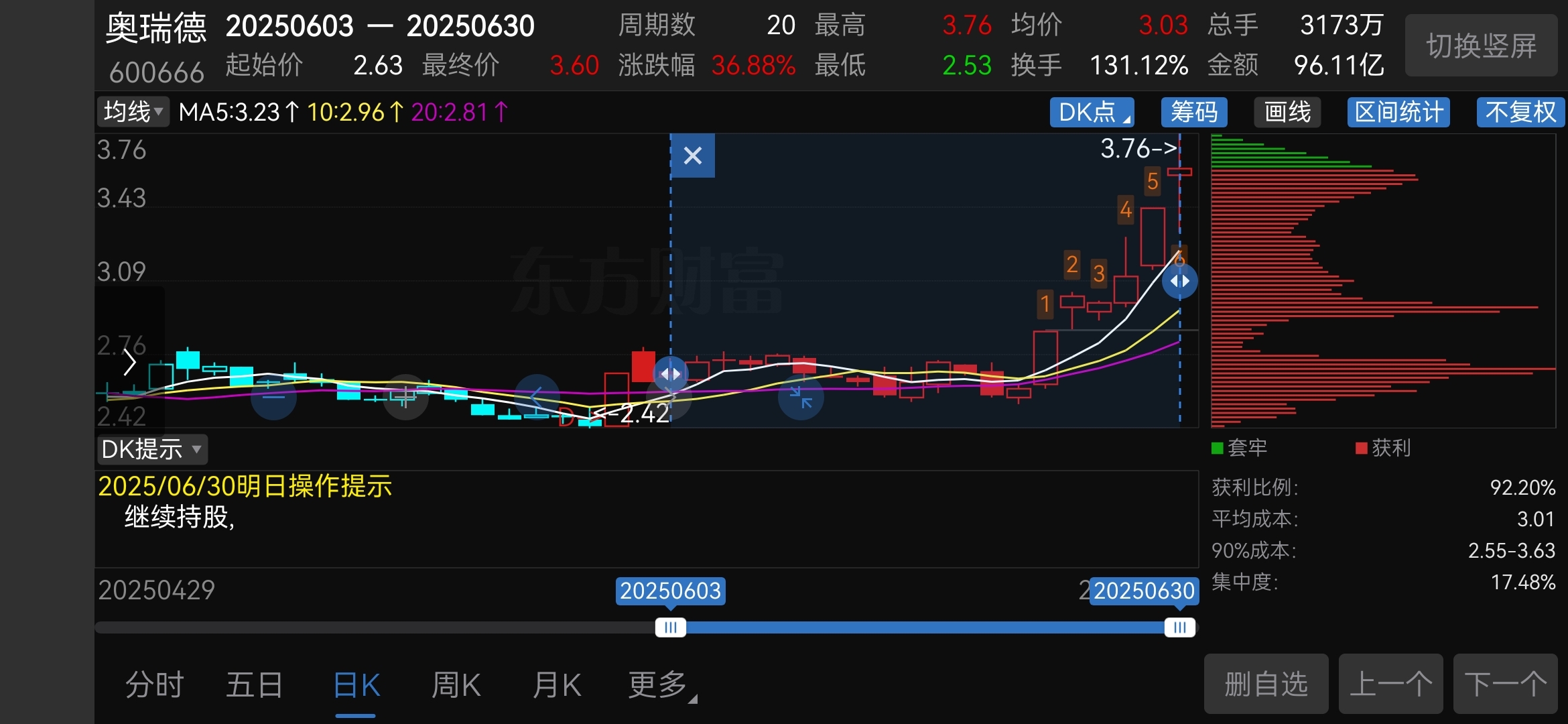Viewport: 1568px width, 724px height.
Task: Click the left interval drag handle on chart
Action: (x=671, y=373)
